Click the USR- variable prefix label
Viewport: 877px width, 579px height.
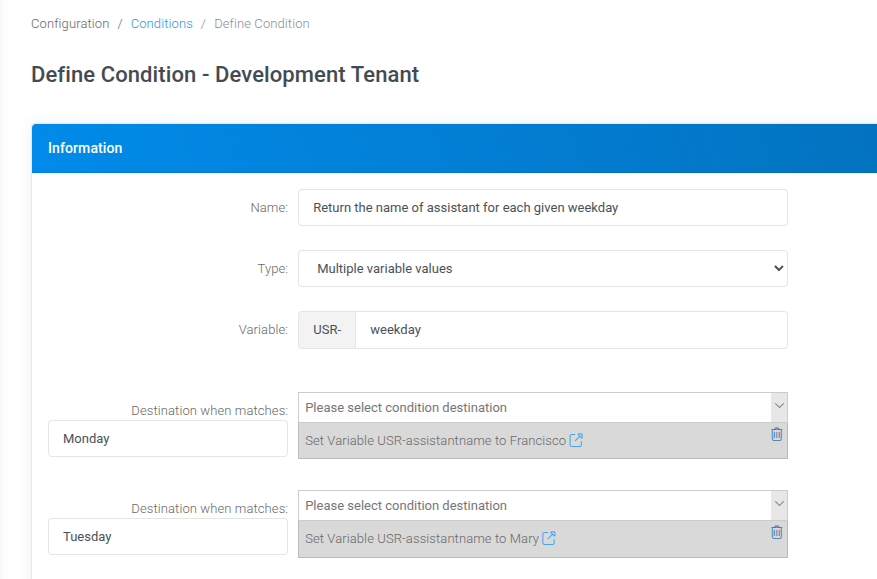coord(327,330)
